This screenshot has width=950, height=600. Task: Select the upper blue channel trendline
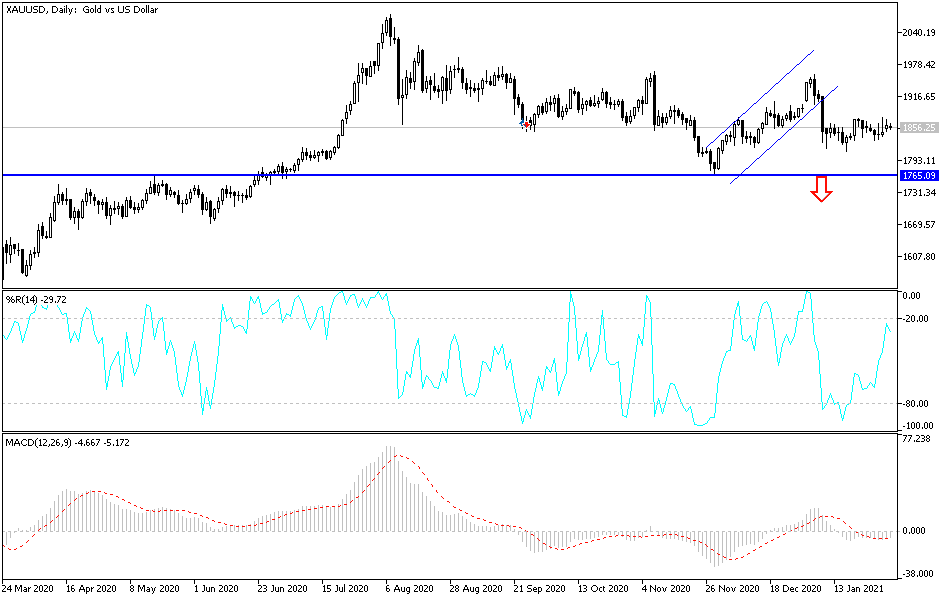(x=760, y=99)
